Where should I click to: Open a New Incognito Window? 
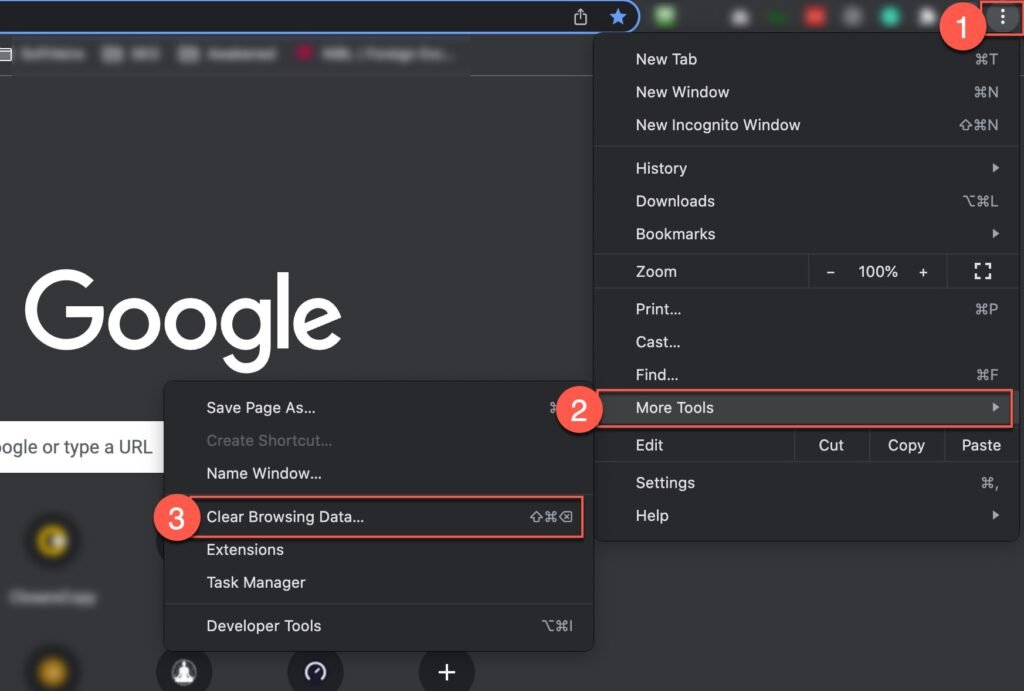pos(807,125)
